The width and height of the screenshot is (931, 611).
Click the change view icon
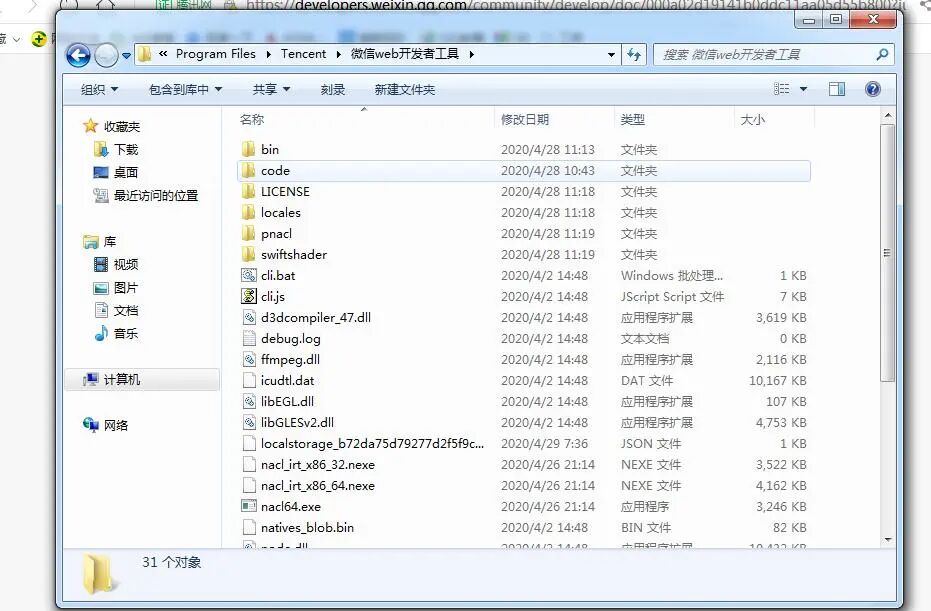tap(781, 89)
